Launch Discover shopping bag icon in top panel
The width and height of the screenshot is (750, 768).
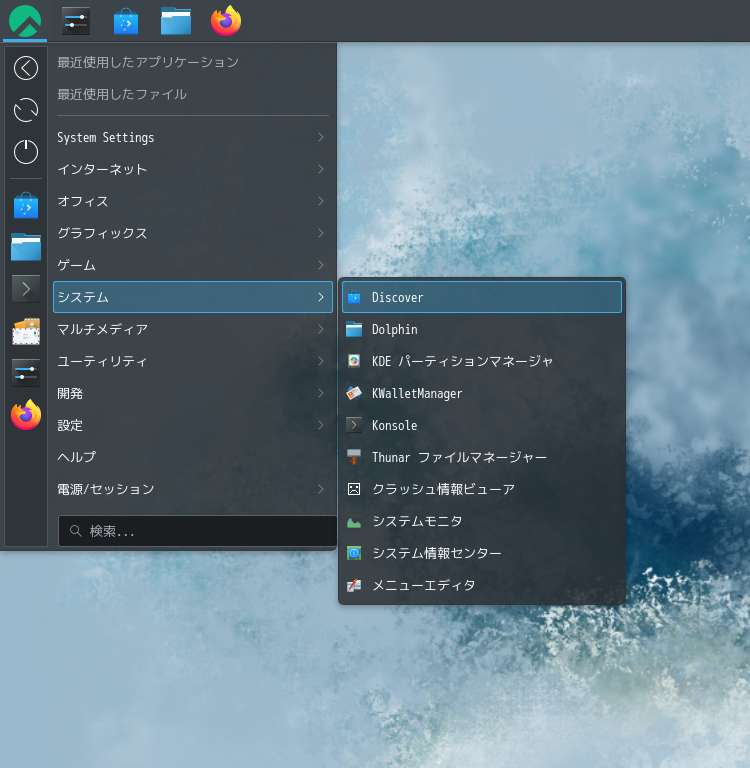click(x=126, y=21)
